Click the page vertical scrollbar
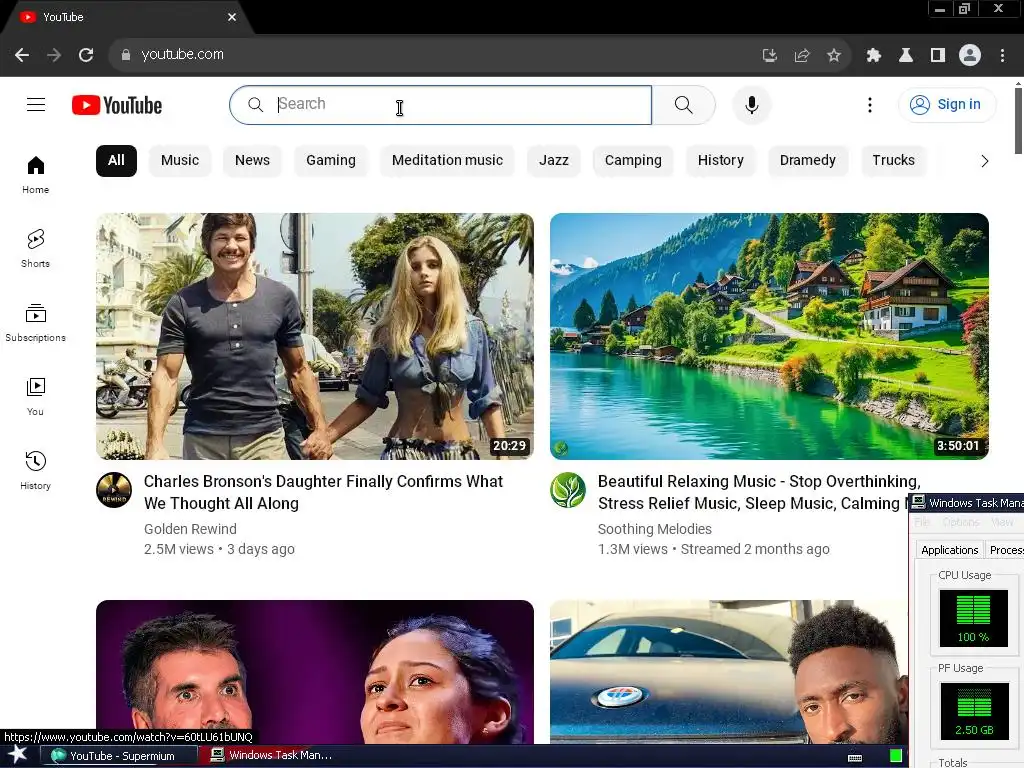 tap(1018, 121)
